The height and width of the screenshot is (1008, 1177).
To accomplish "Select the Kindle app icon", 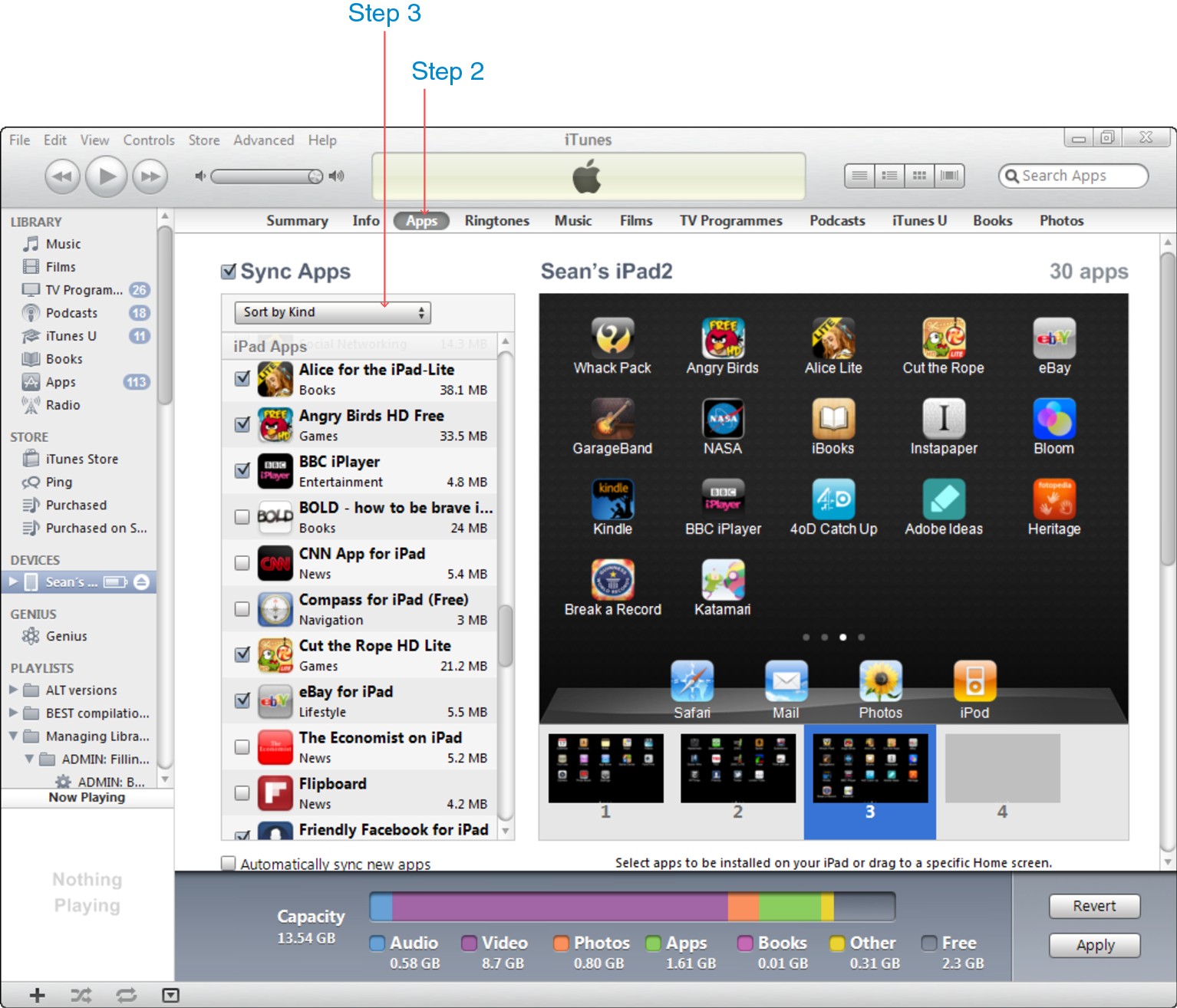I will pos(612,499).
